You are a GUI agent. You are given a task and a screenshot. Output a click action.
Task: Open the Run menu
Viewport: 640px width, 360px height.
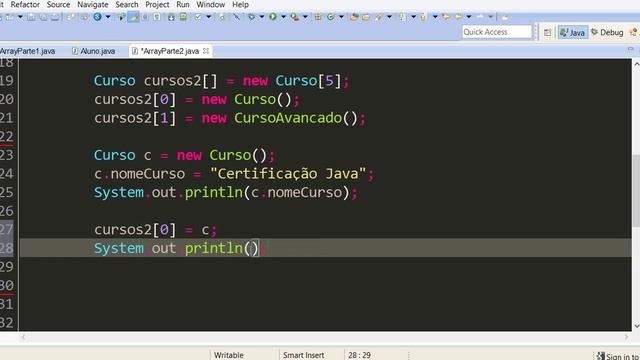click(x=182, y=4)
